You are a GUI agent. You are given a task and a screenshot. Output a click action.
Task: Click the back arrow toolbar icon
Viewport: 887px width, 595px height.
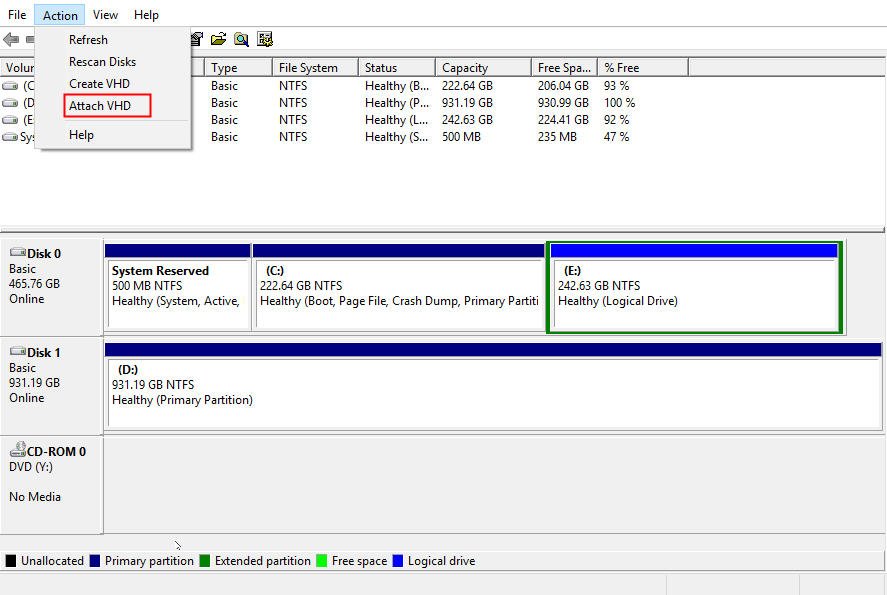(11, 40)
